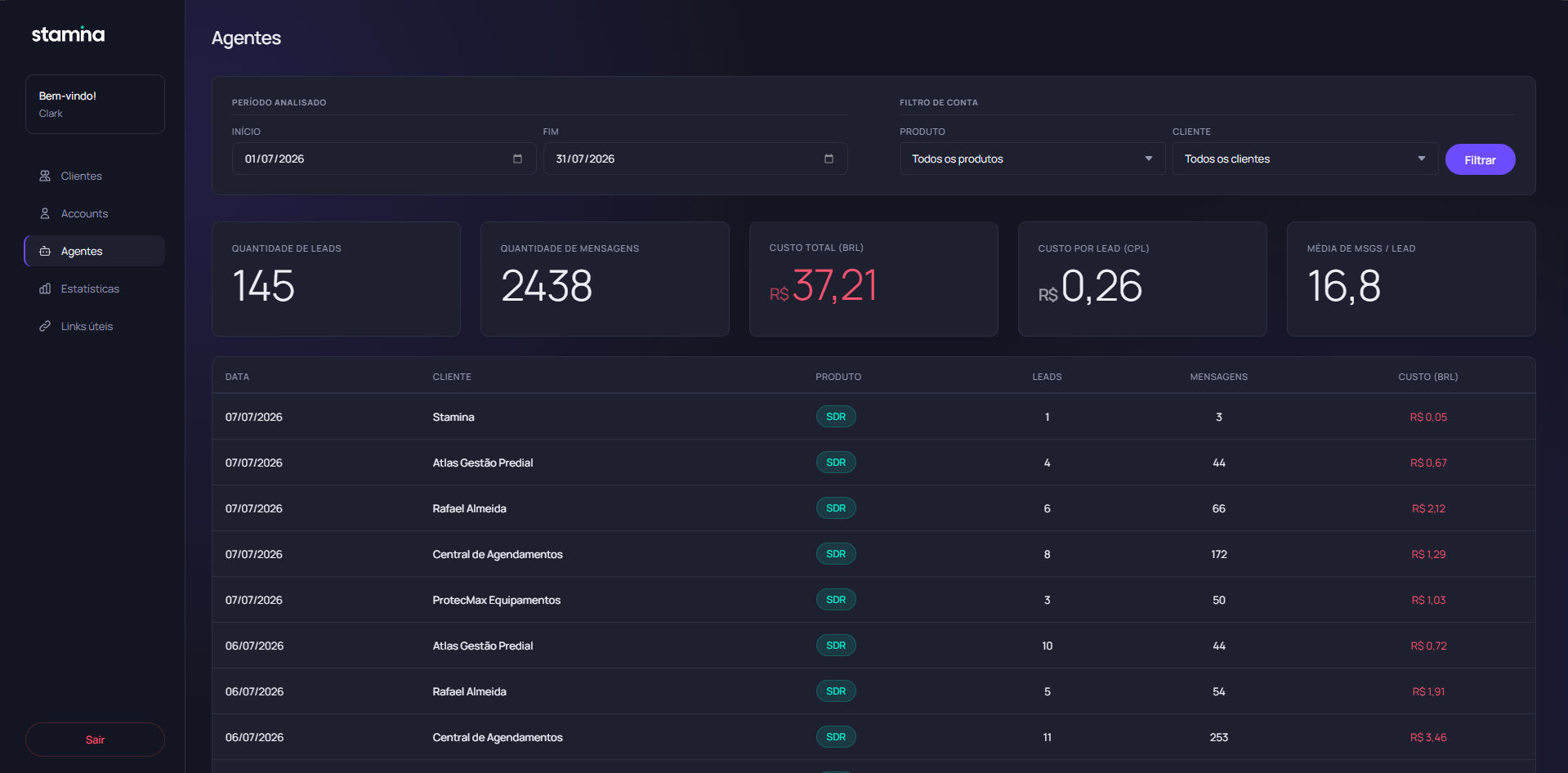Viewport: 1568px width, 773px height.
Task: Click the Fim date field 31/07/2026
Action: (x=695, y=159)
